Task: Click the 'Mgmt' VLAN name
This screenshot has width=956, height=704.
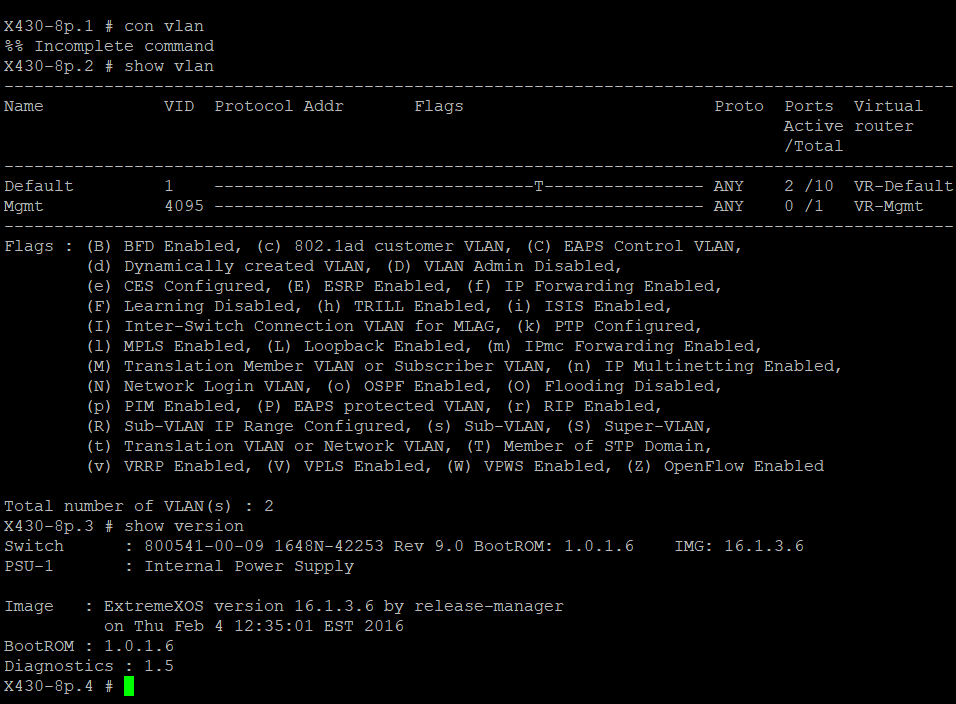Action: pyautogui.click(x=24, y=206)
